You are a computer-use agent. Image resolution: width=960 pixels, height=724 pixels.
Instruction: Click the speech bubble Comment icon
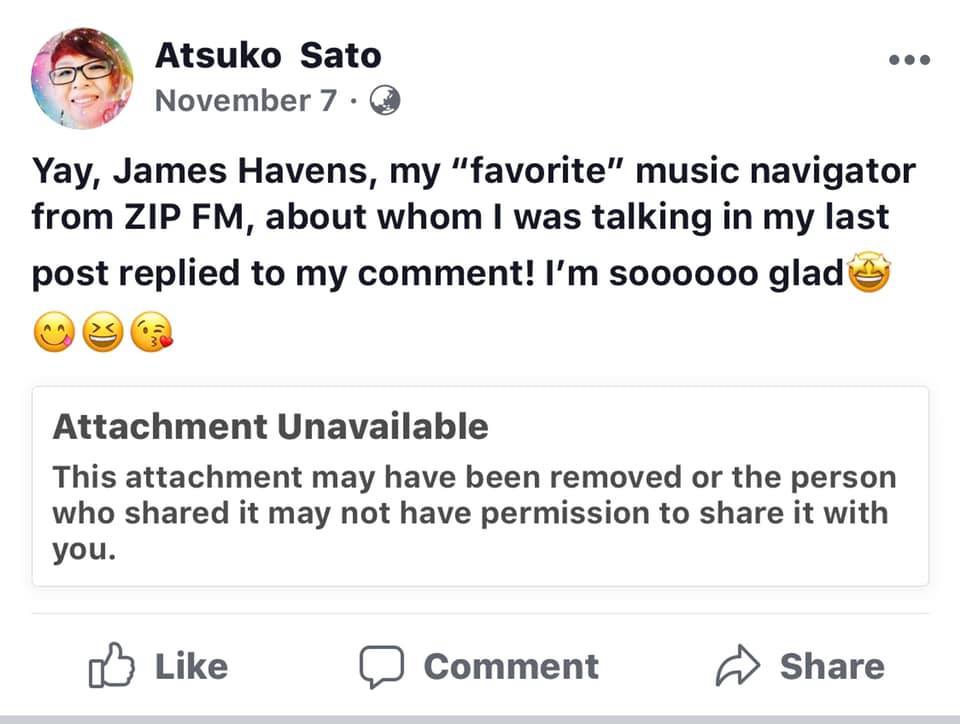click(381, 667)
